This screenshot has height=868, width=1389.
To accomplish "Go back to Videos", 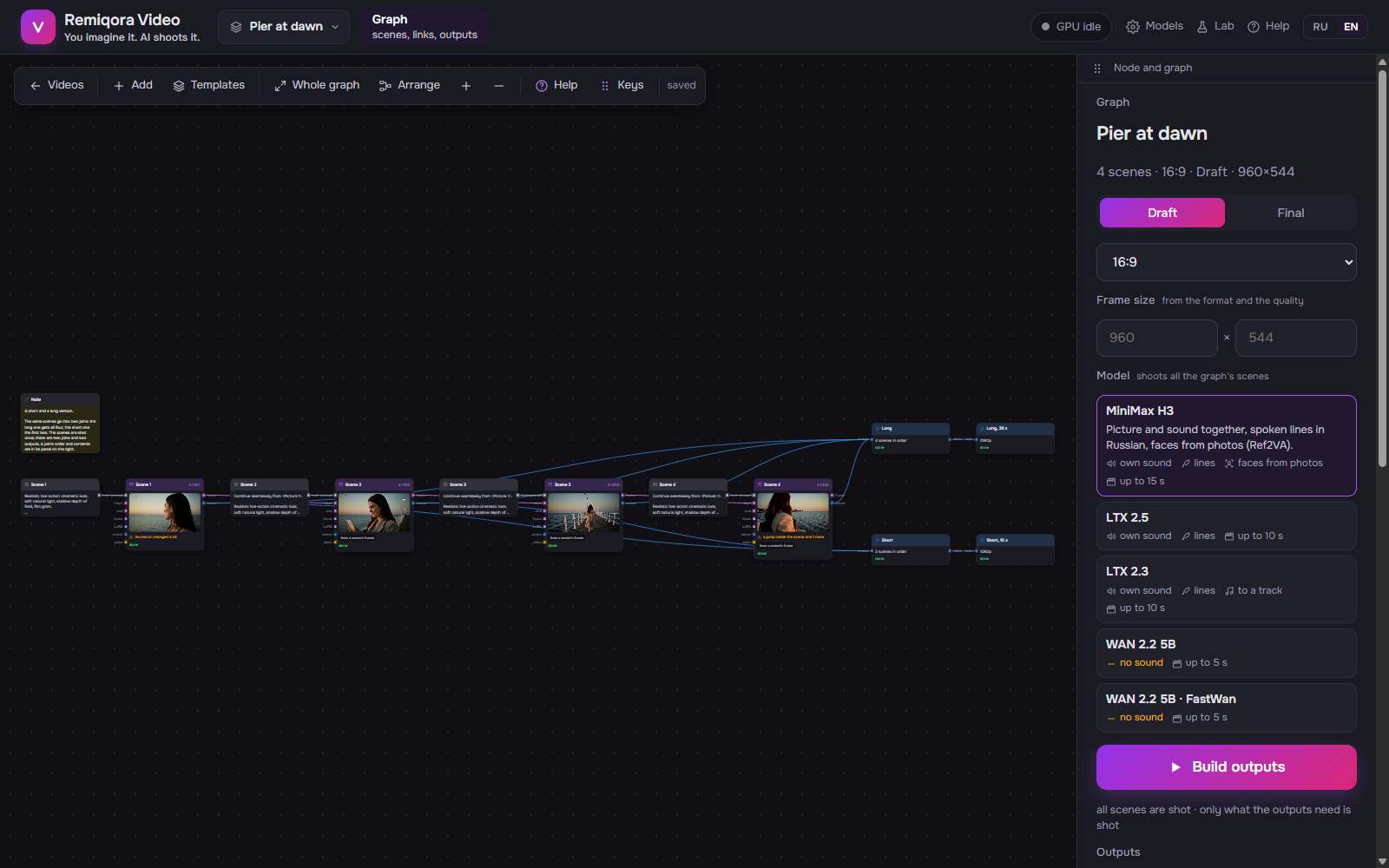I will click(57, 85).
